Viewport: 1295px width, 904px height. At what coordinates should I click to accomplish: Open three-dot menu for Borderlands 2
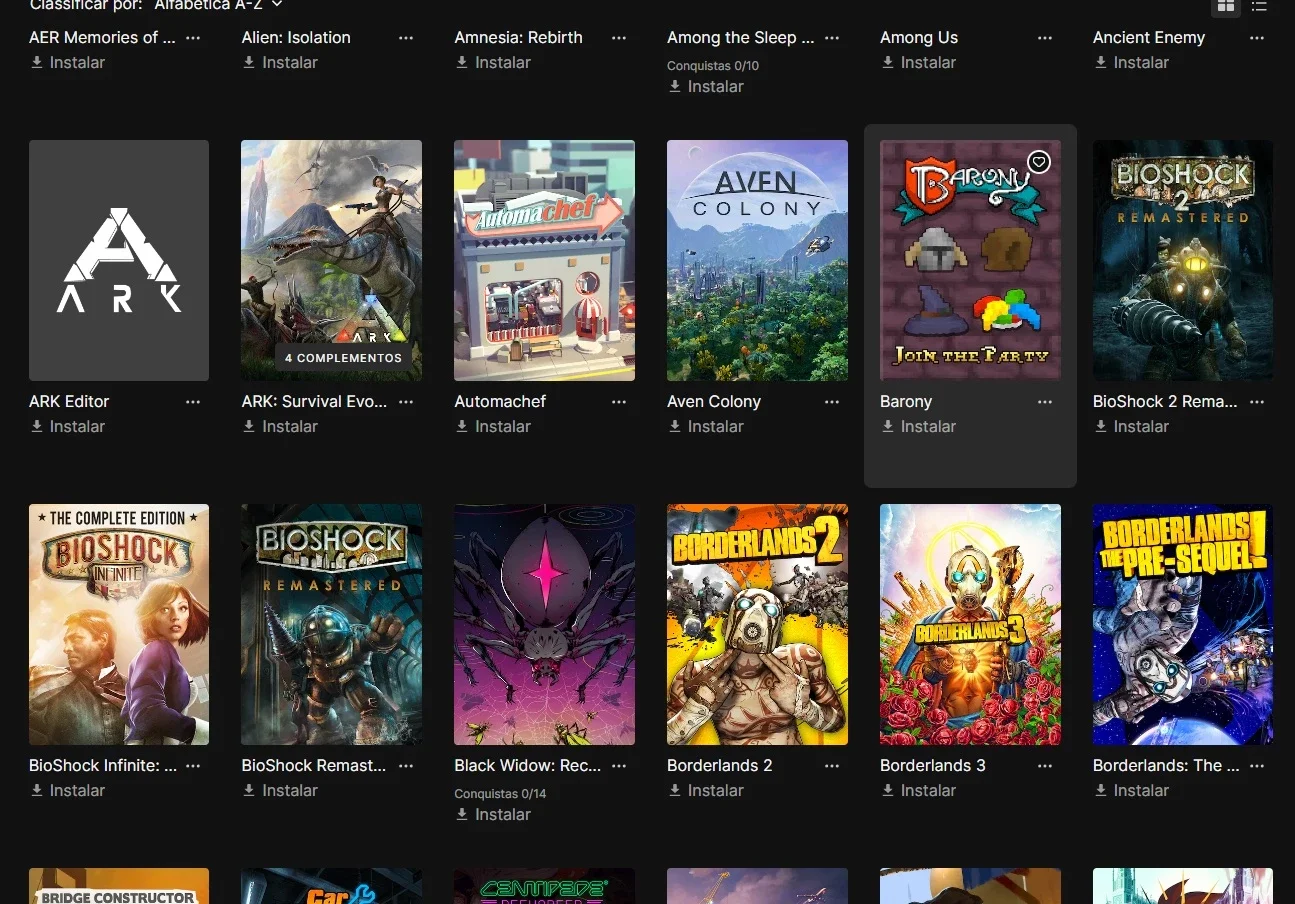pos(832,766)
